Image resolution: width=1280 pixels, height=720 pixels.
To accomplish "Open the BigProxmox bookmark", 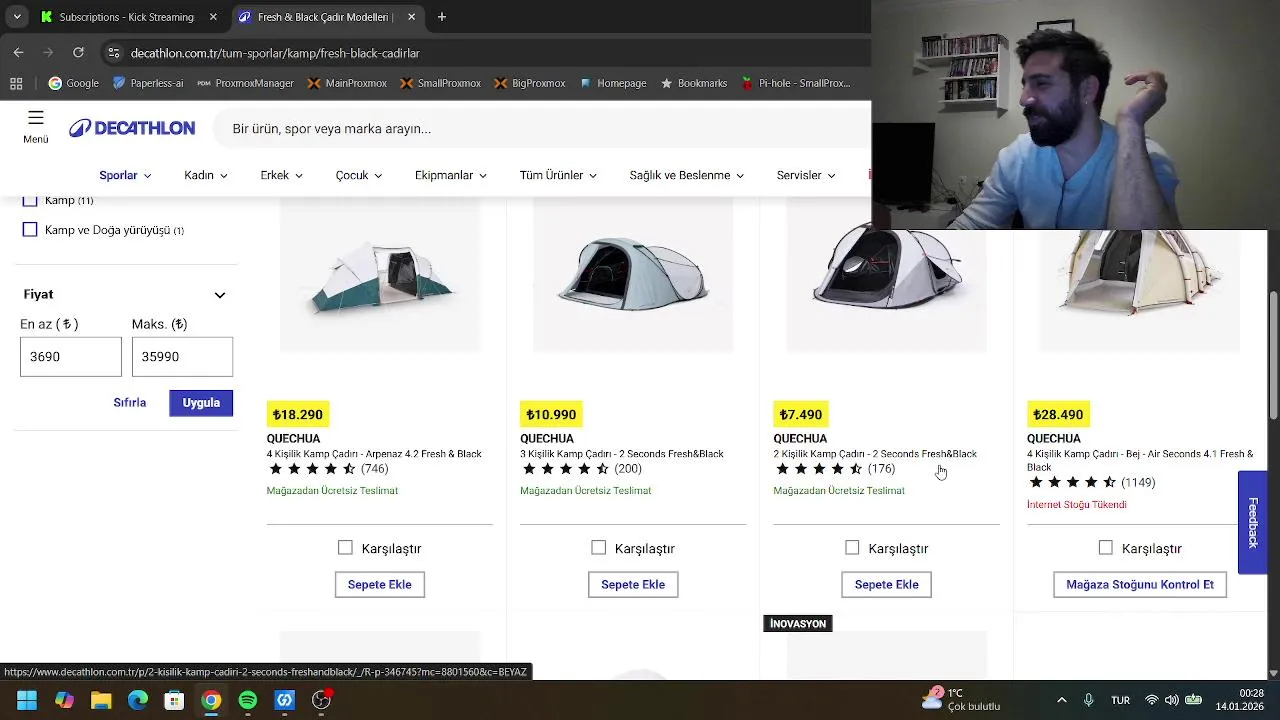I will [530, 83].
